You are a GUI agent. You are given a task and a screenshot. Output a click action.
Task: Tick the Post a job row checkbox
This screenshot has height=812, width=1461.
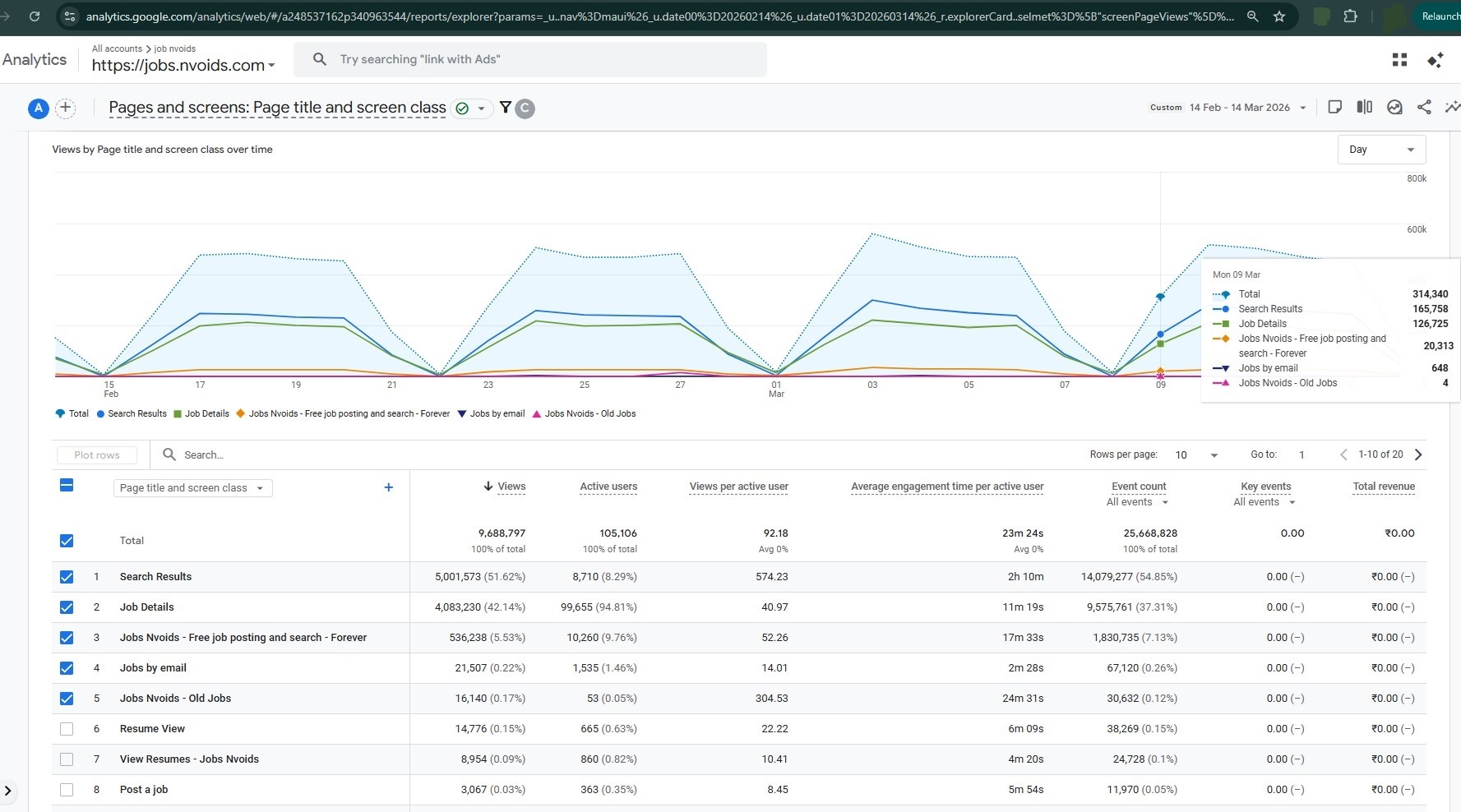click(x=67, y=790)
